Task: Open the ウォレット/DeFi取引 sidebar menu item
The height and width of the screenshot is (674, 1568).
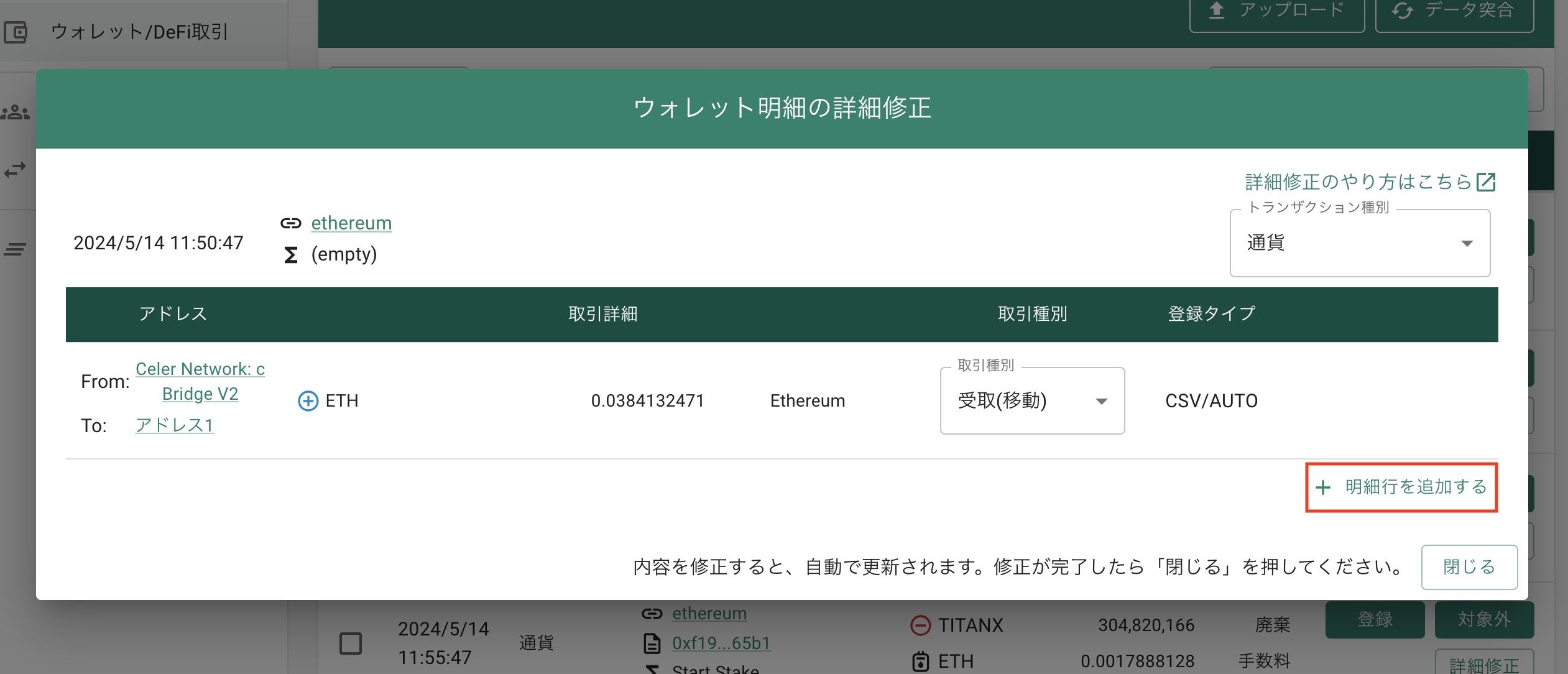Action: 144,31
